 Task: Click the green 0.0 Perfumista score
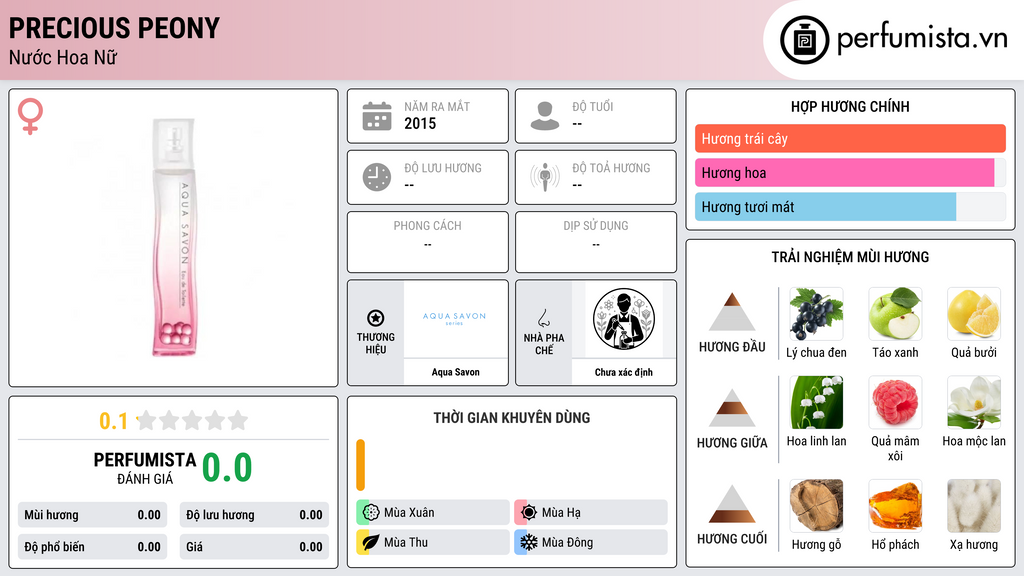pyautogui.click(x=227, y=468)
